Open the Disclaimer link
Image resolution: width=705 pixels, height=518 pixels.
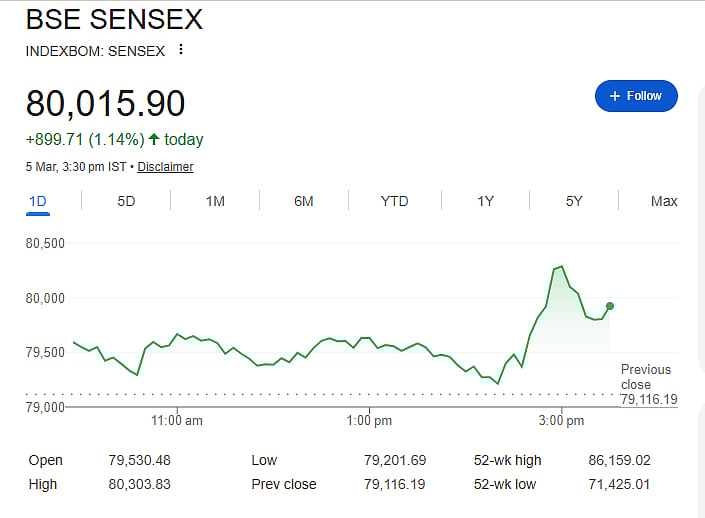click(165, 167)
